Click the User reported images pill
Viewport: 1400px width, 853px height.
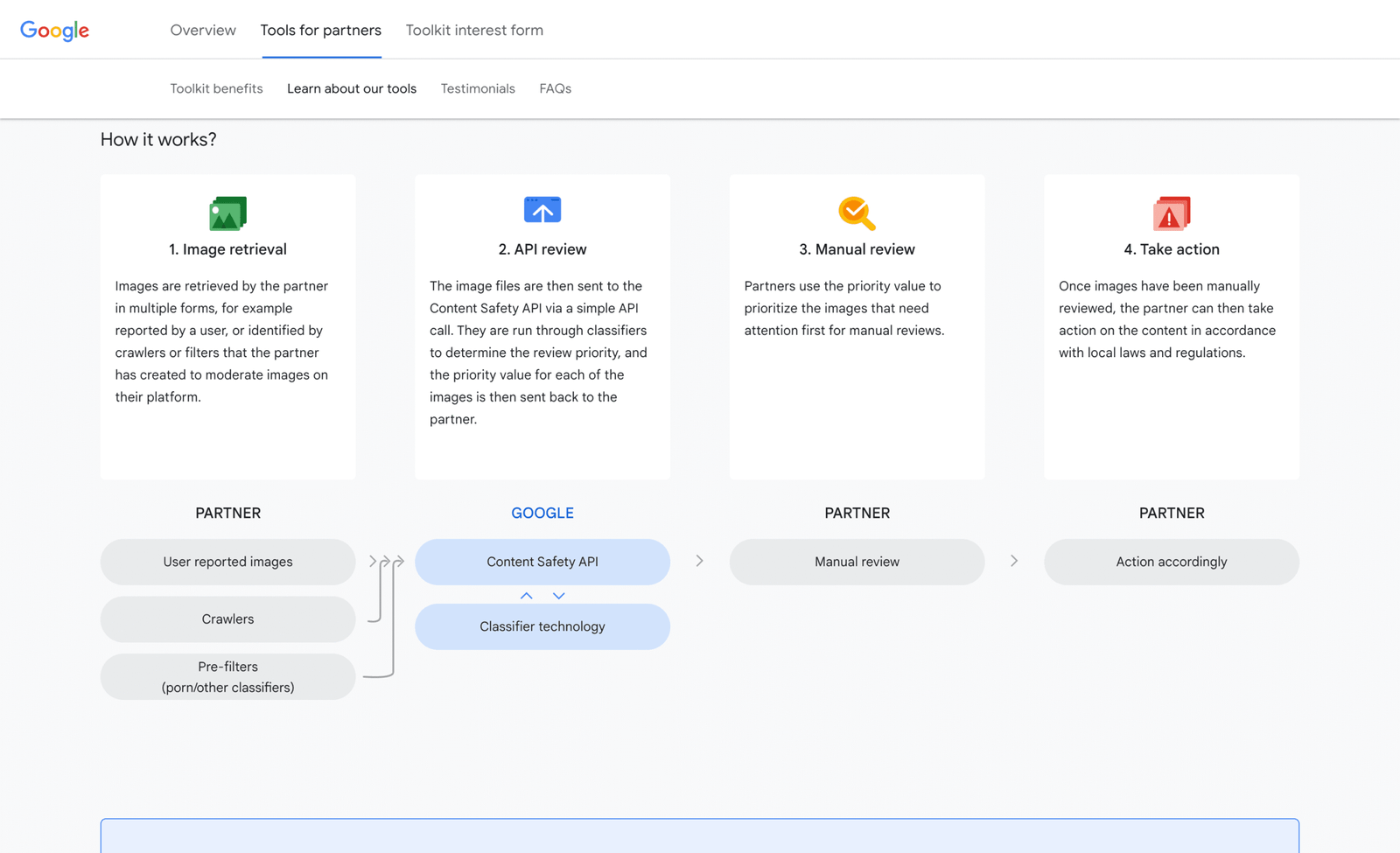(x=227, y=562)
